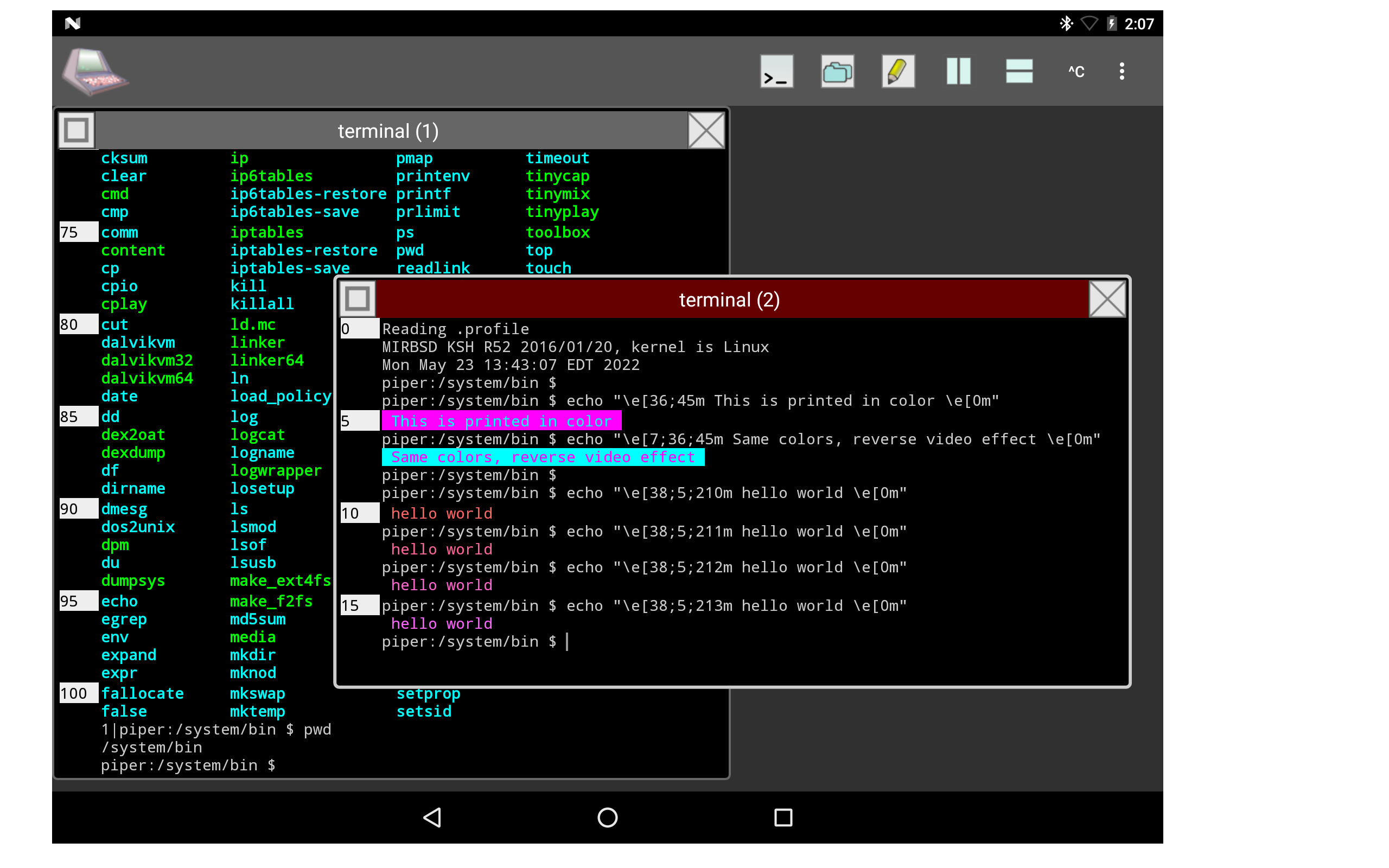Open a new terminal window
This screenshot has width=1389, height=868.
(x=776, y=71)
